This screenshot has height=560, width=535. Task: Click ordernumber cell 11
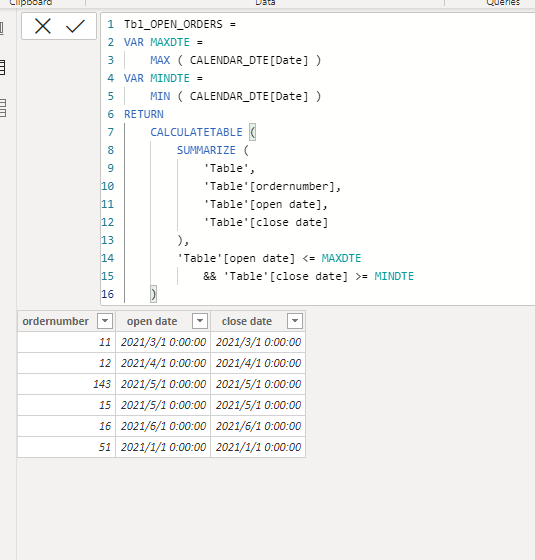(x=66, y=342)
